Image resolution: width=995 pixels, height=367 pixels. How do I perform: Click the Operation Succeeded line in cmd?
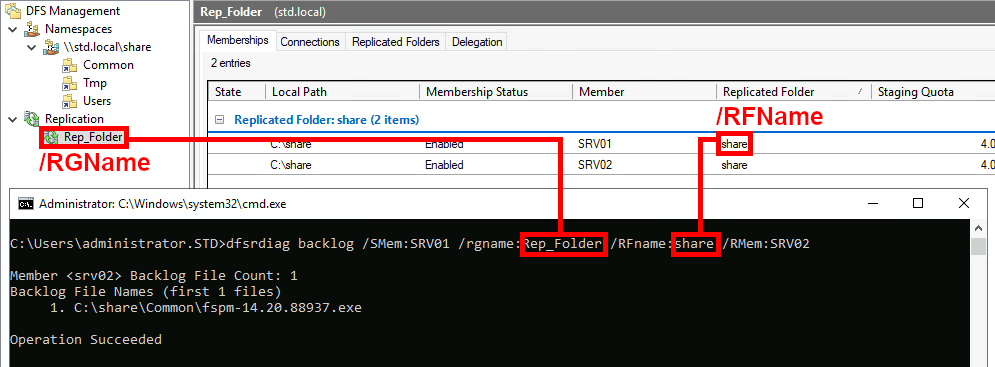(x=86, y=340)
